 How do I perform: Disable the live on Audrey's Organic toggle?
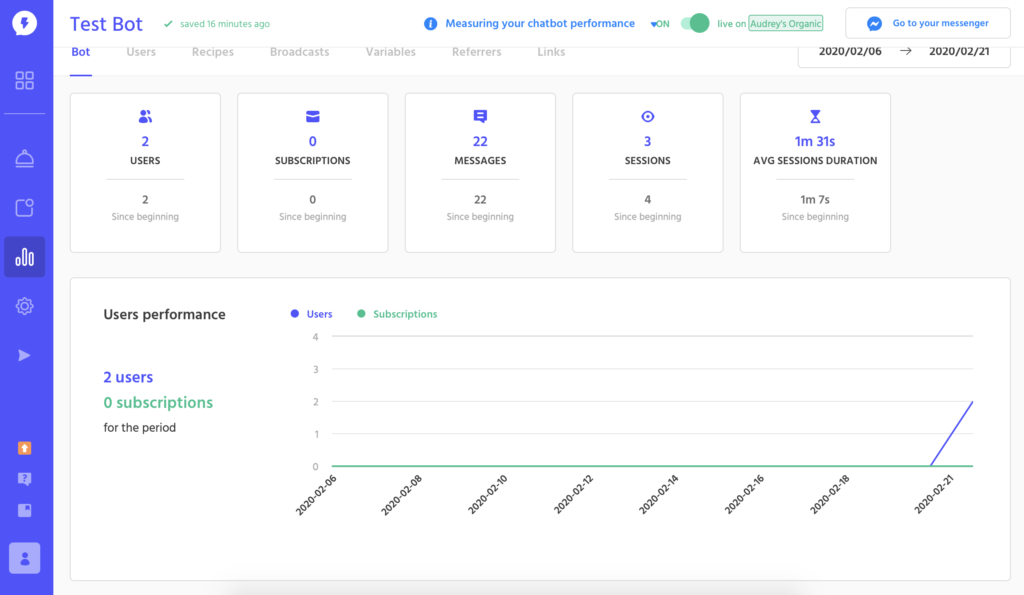694,22
